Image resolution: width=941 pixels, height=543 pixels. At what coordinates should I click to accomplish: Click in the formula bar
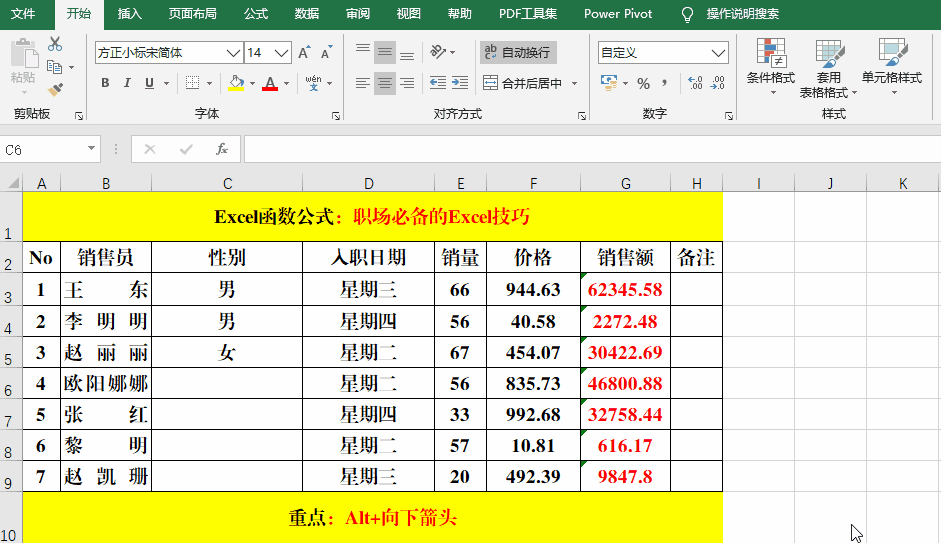coord(592,149)
